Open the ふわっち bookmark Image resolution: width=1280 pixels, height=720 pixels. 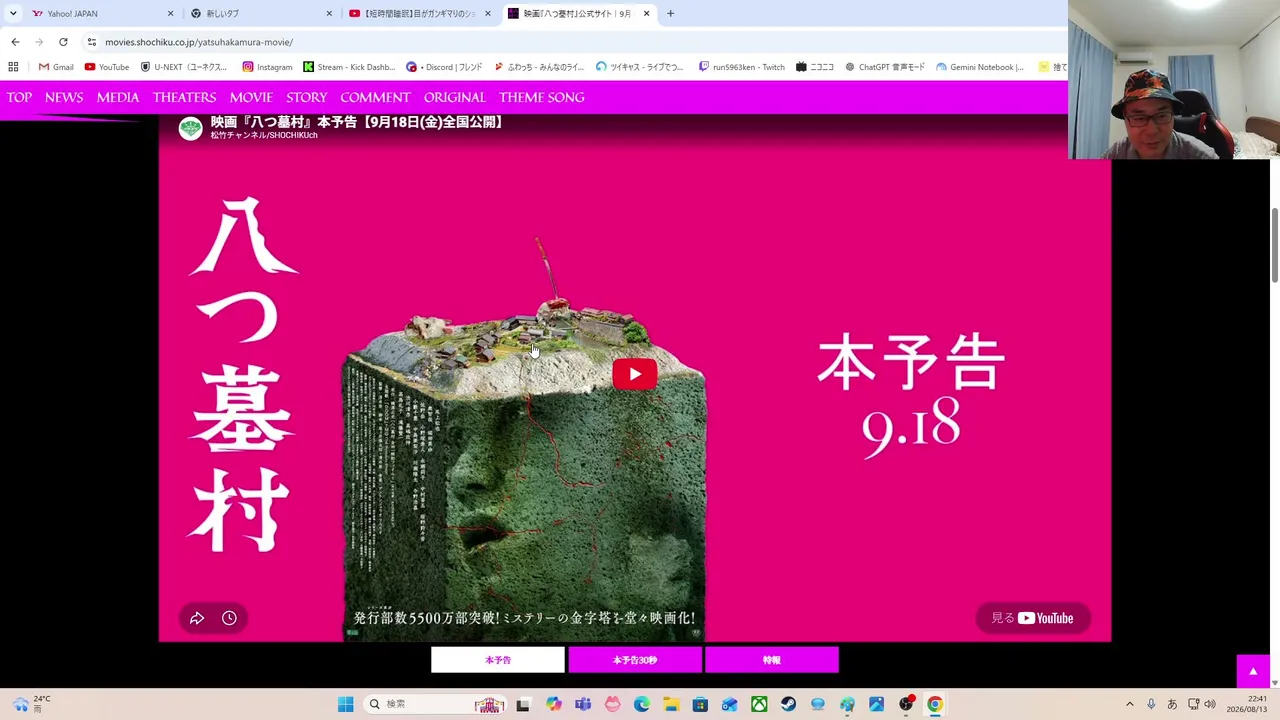click(538, 67)
